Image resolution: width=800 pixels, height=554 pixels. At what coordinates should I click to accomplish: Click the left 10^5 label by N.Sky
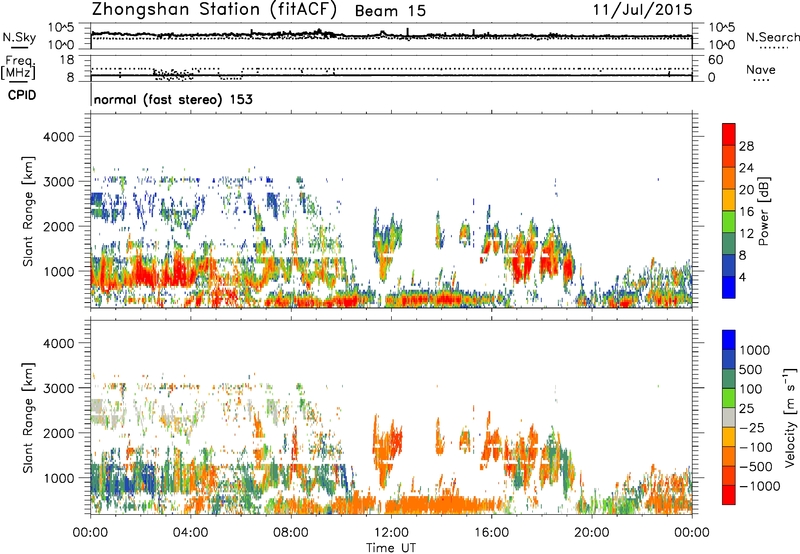(x=61, y=27)
